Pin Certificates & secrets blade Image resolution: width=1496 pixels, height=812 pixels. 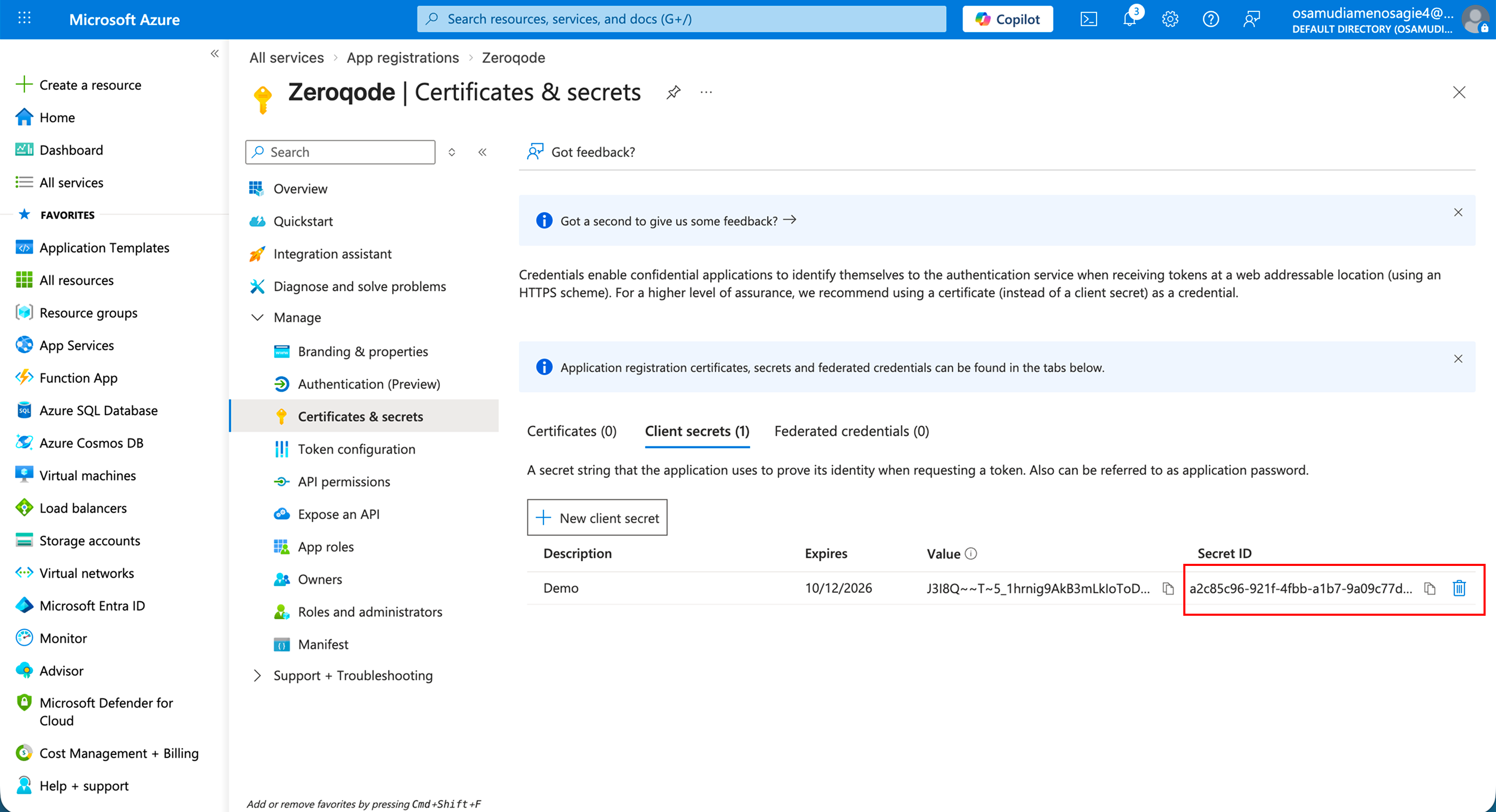[673, 92]
